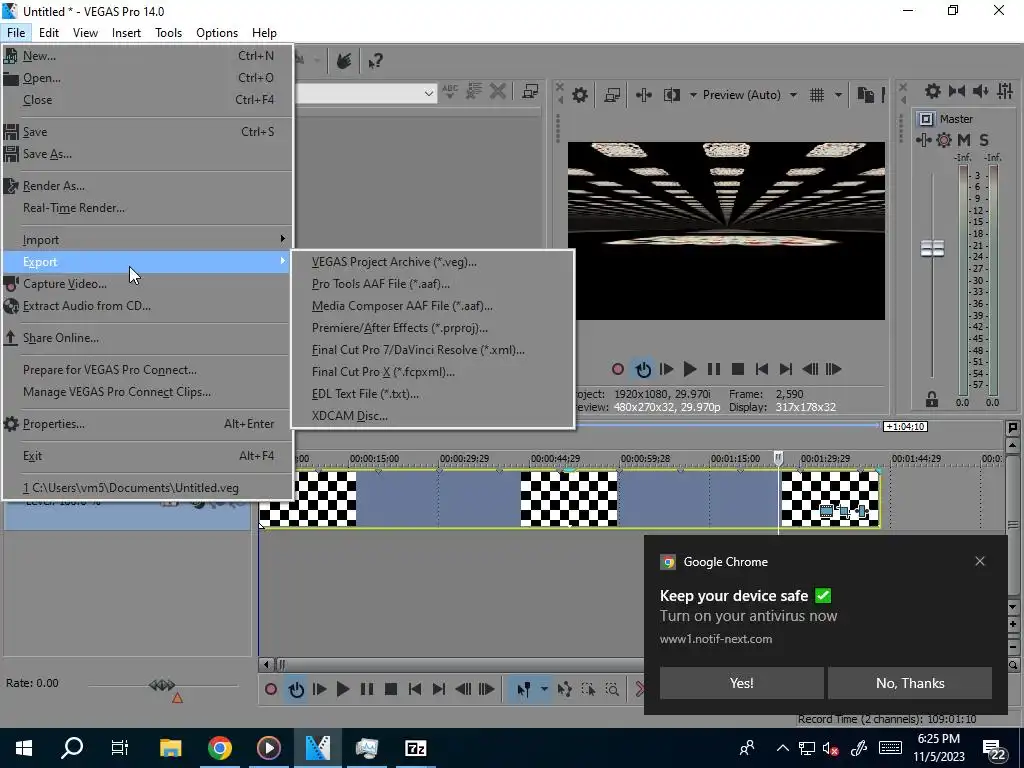Click Video Output FX icon in preview toolbar
The image size is (1024, 768).
[x=643, y=95]
